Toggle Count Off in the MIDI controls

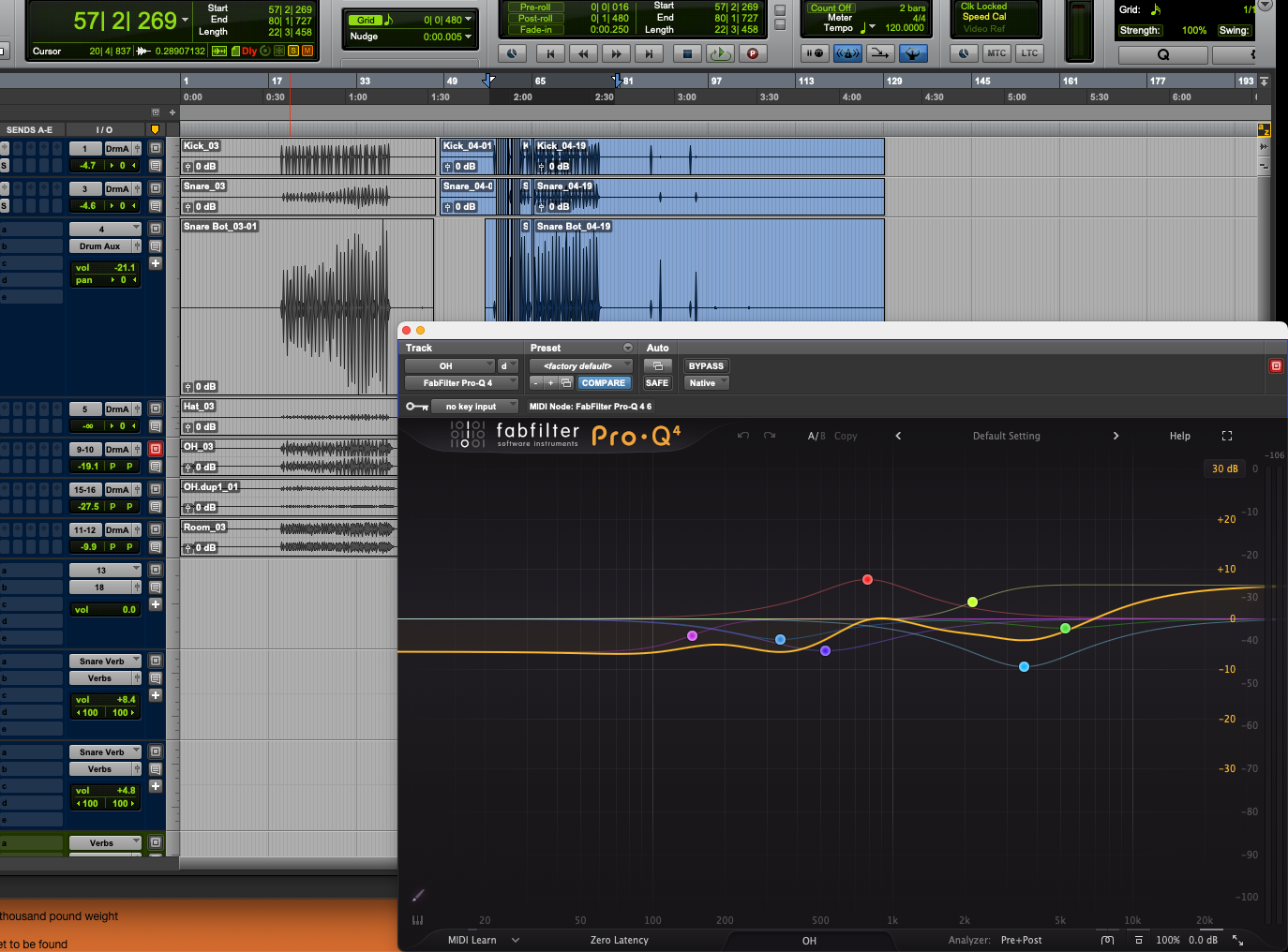coord(831,7)
